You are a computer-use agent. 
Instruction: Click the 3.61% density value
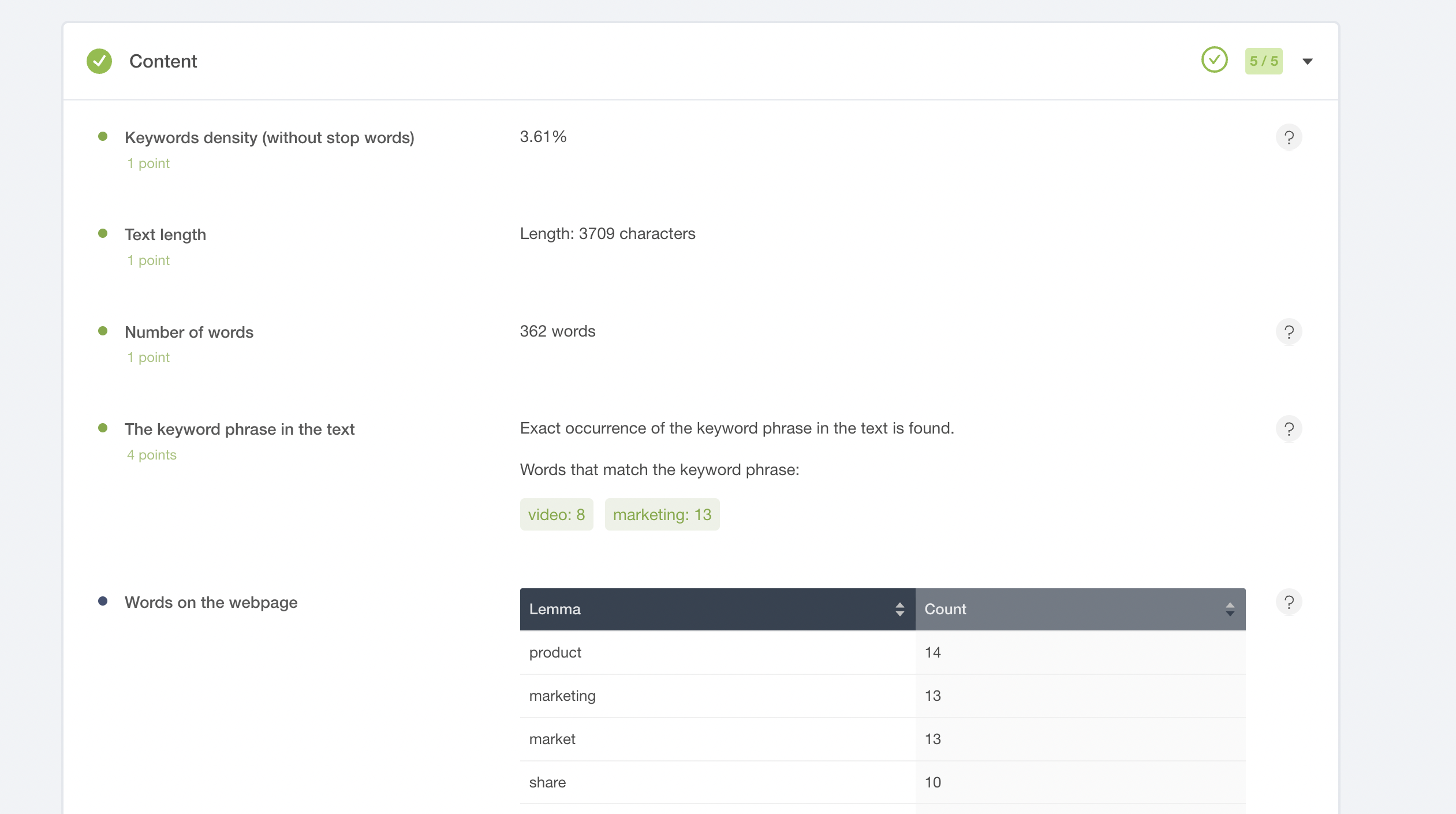point(543,137)
